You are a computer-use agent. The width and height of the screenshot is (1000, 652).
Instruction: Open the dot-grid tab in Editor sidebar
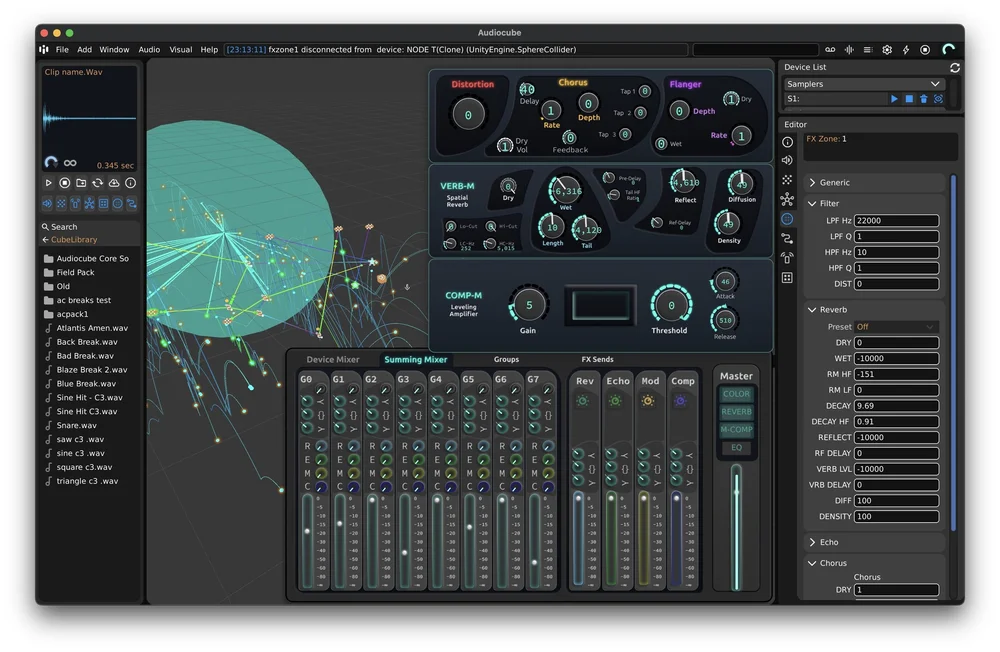tap(788, 180)
